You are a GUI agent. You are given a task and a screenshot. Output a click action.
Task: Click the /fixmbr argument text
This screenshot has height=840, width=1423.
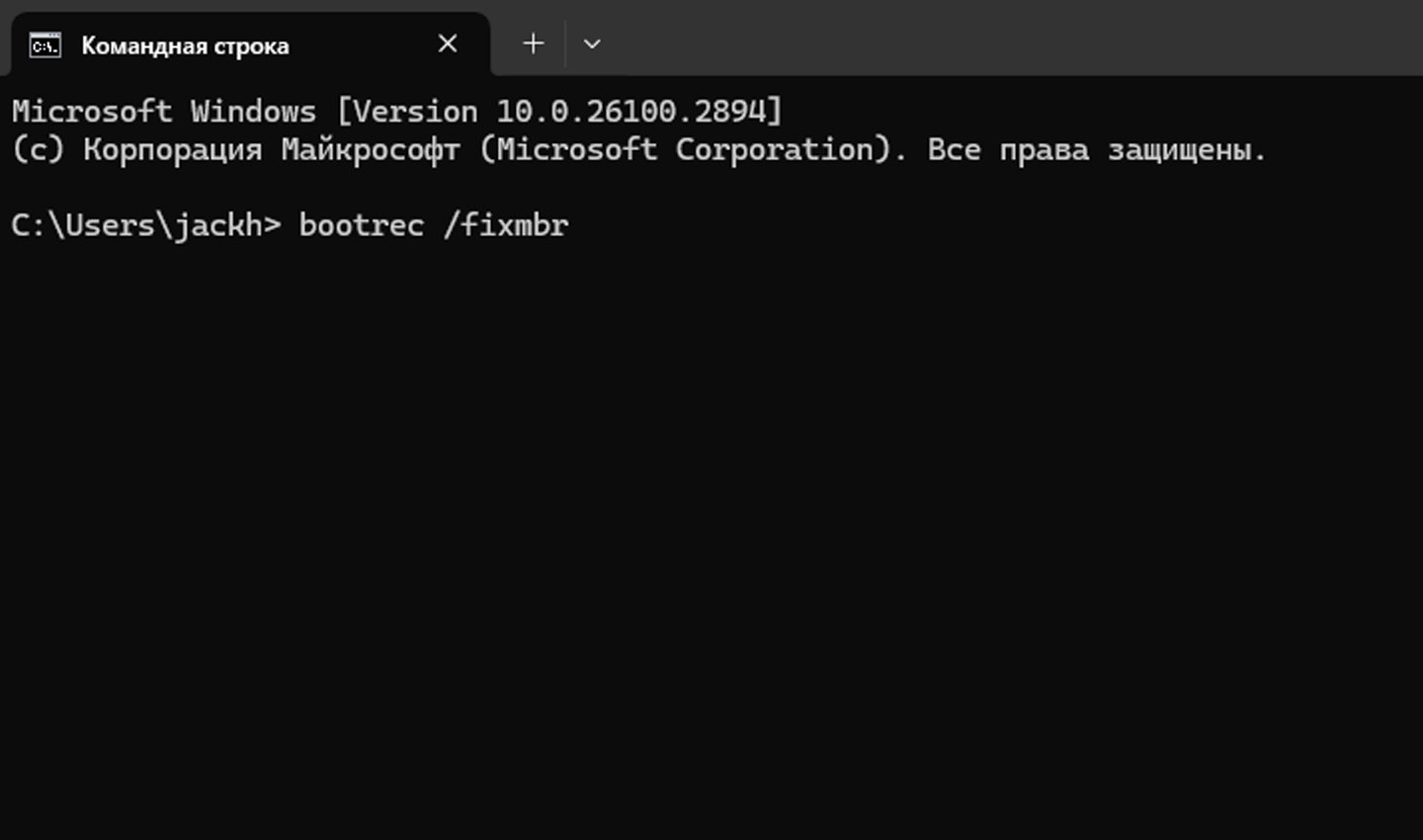click(x=506, y=225)
